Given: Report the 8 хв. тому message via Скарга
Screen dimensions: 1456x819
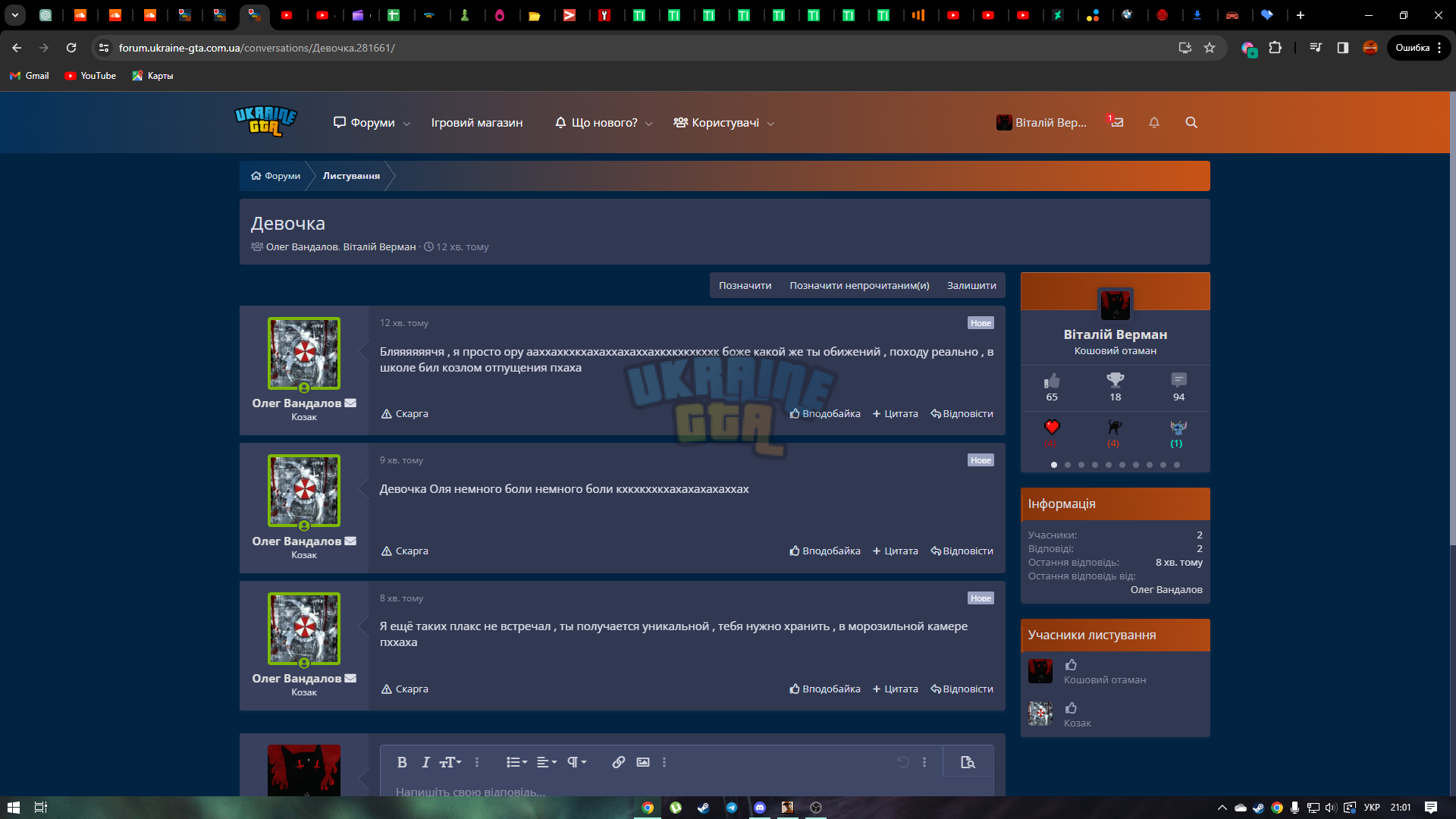Looking at the screenshot, I should coord(405,689).
